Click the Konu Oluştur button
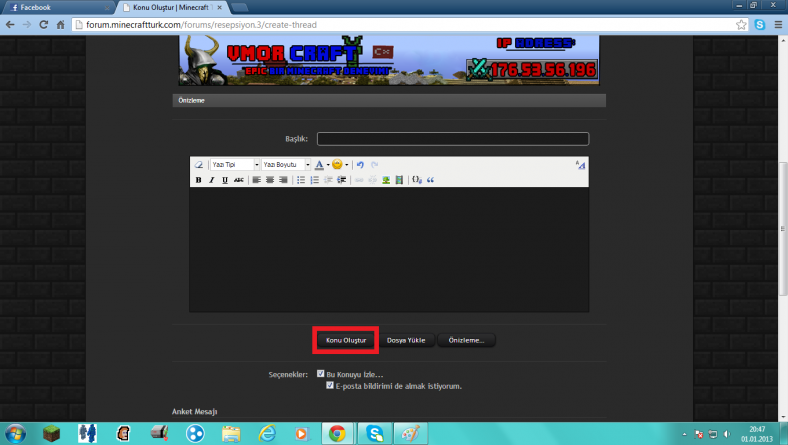This screenshot has width=788, height=445. coord(346,340)
